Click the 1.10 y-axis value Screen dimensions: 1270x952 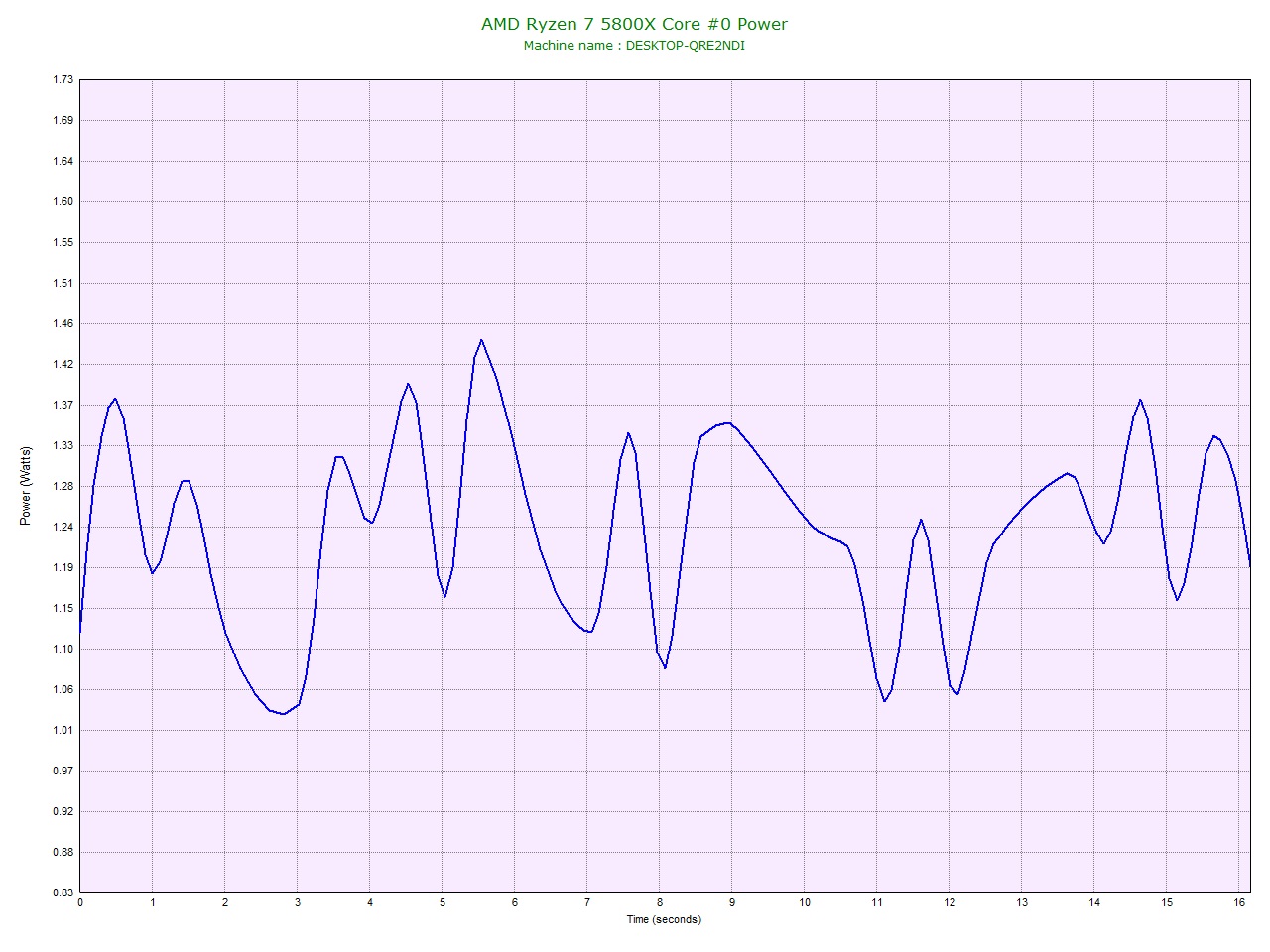(x=63, y=649)
